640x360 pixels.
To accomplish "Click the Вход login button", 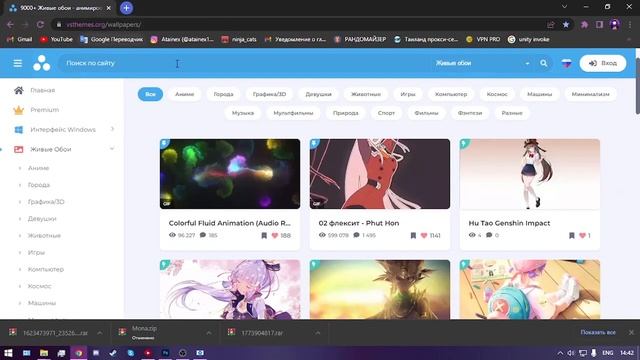I will pyautogui.click(x=603, y=63).
